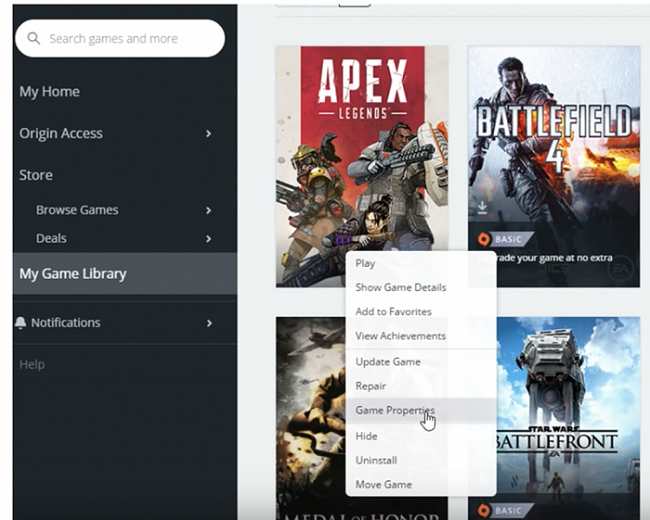This screenshot has width=650, height=520.
Task: Expand the Notifications chevron
Action: click(209, 323)
